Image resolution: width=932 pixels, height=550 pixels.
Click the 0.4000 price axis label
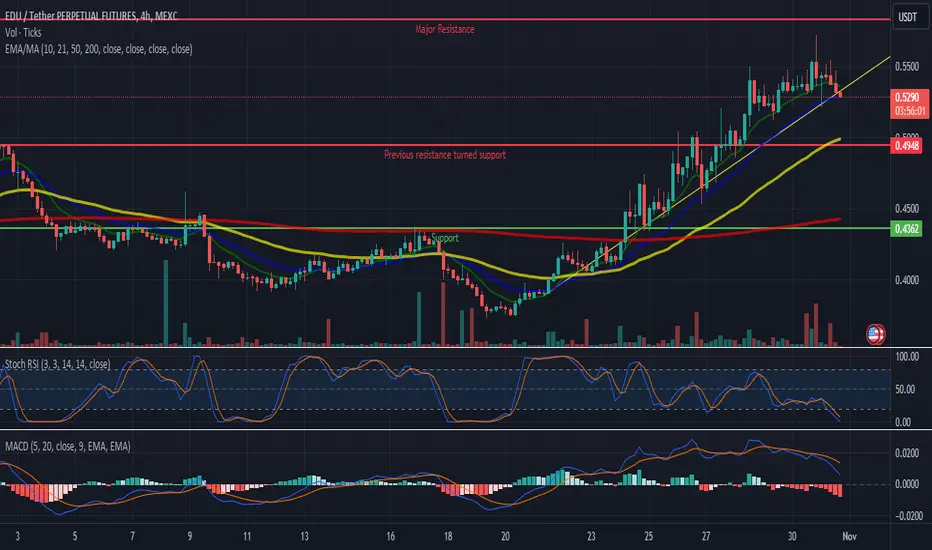point(907,280)
